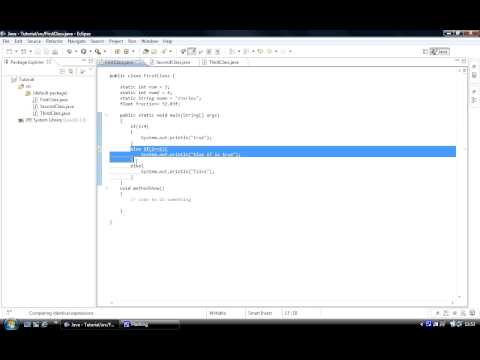Click the Debug toolbar icon
Image resolution: width=480 pixels, height=360 pixels.
pos(69,51)
